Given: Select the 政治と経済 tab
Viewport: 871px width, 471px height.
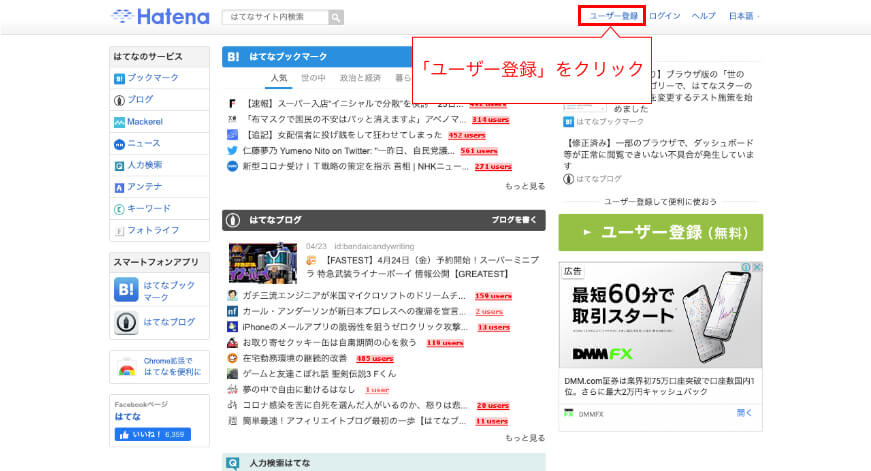Looking at the screenshot, I should click(361, 78).
